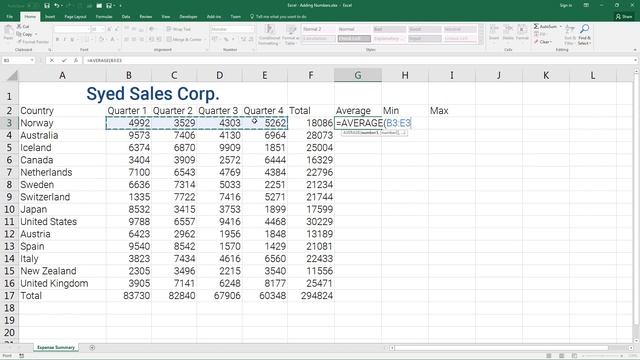640x360 pixels.
Task: Expand the Copy dropdown arrow
Action: [36, 34]
